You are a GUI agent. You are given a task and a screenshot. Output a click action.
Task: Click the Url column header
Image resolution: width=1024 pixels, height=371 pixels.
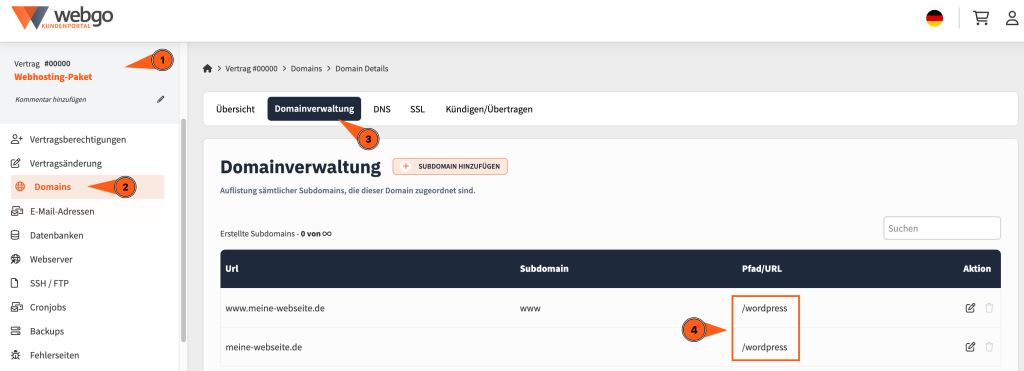(231, 268)
